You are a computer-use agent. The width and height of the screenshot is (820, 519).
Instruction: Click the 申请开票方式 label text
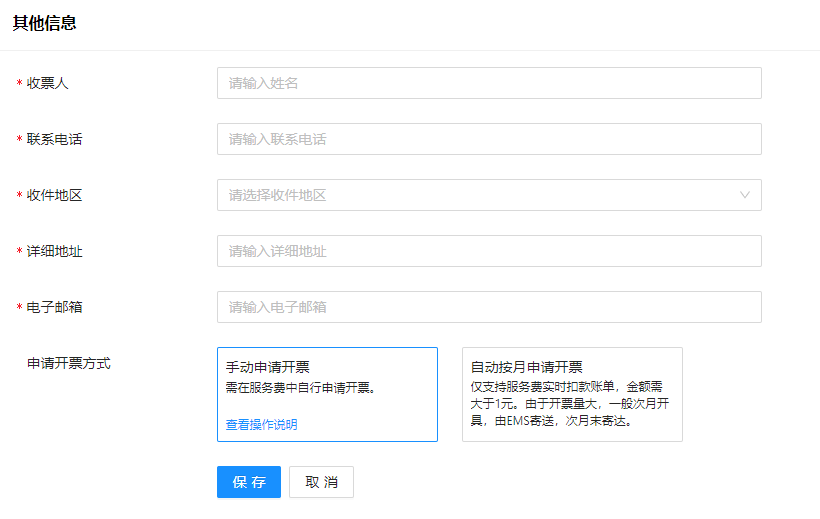68,363
